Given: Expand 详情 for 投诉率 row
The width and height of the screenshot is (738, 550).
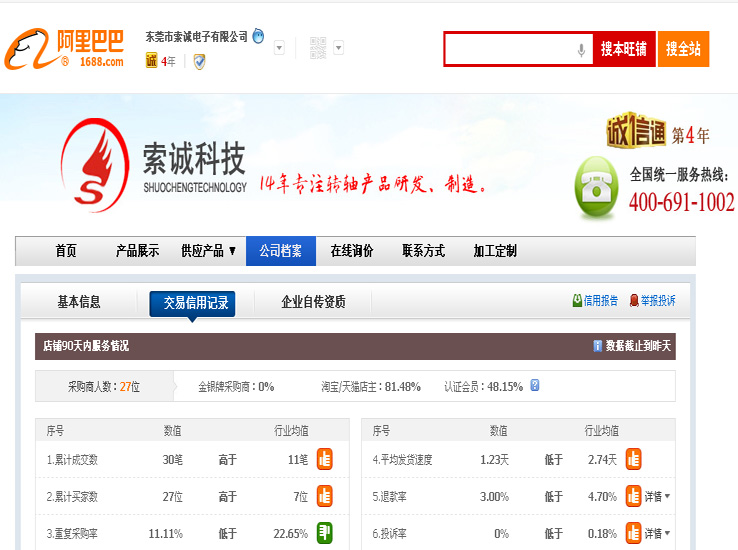Looking at the screenshot, I should tap(657, 533).
